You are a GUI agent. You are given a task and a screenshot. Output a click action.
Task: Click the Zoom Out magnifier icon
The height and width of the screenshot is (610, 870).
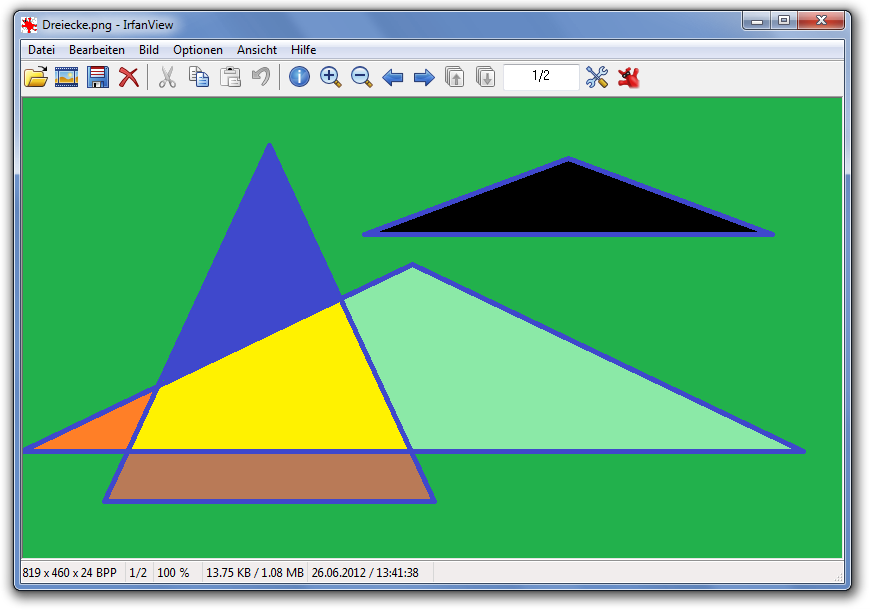click(x=362, y=77)
